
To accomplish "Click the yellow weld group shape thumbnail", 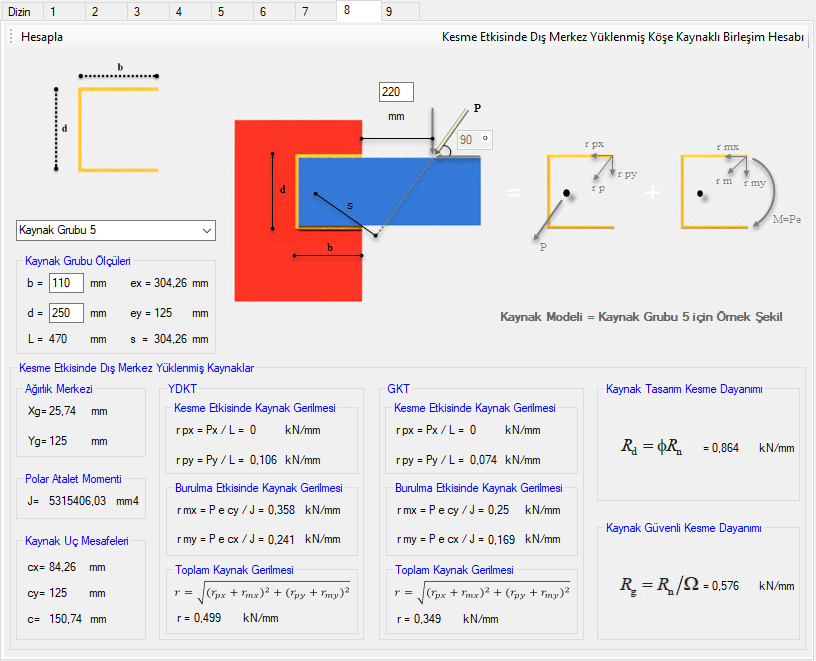I will 118,129.
